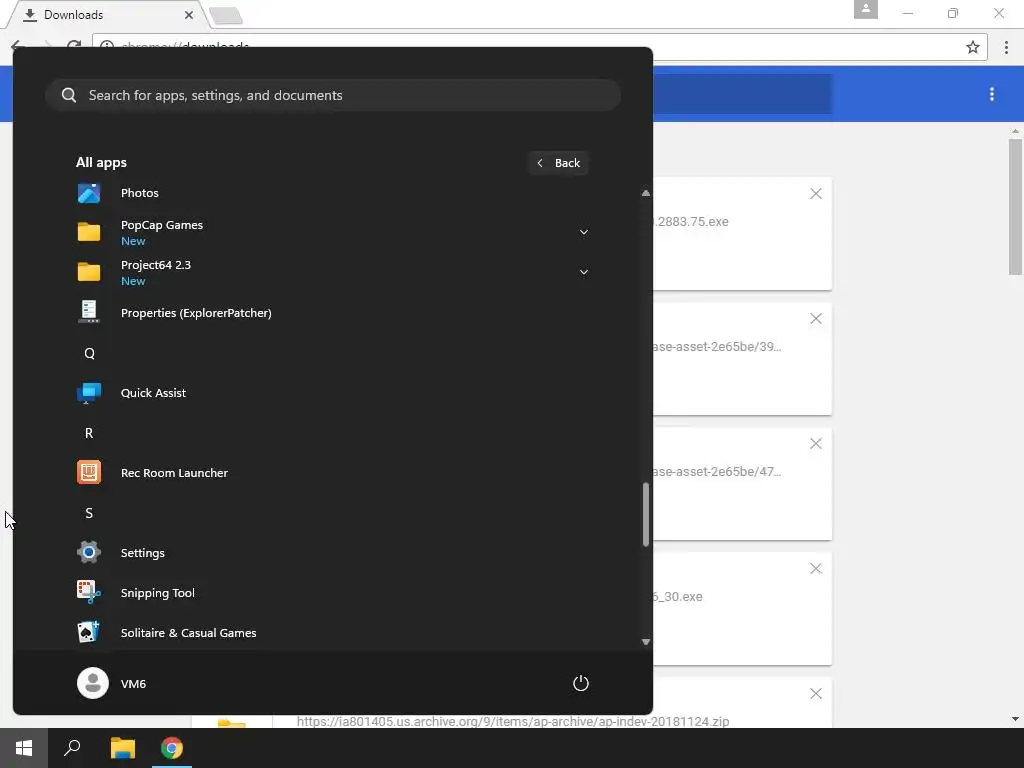Open Solitaire & Casual Games icon
The image size is (1024, 768).
coord(89,632)
